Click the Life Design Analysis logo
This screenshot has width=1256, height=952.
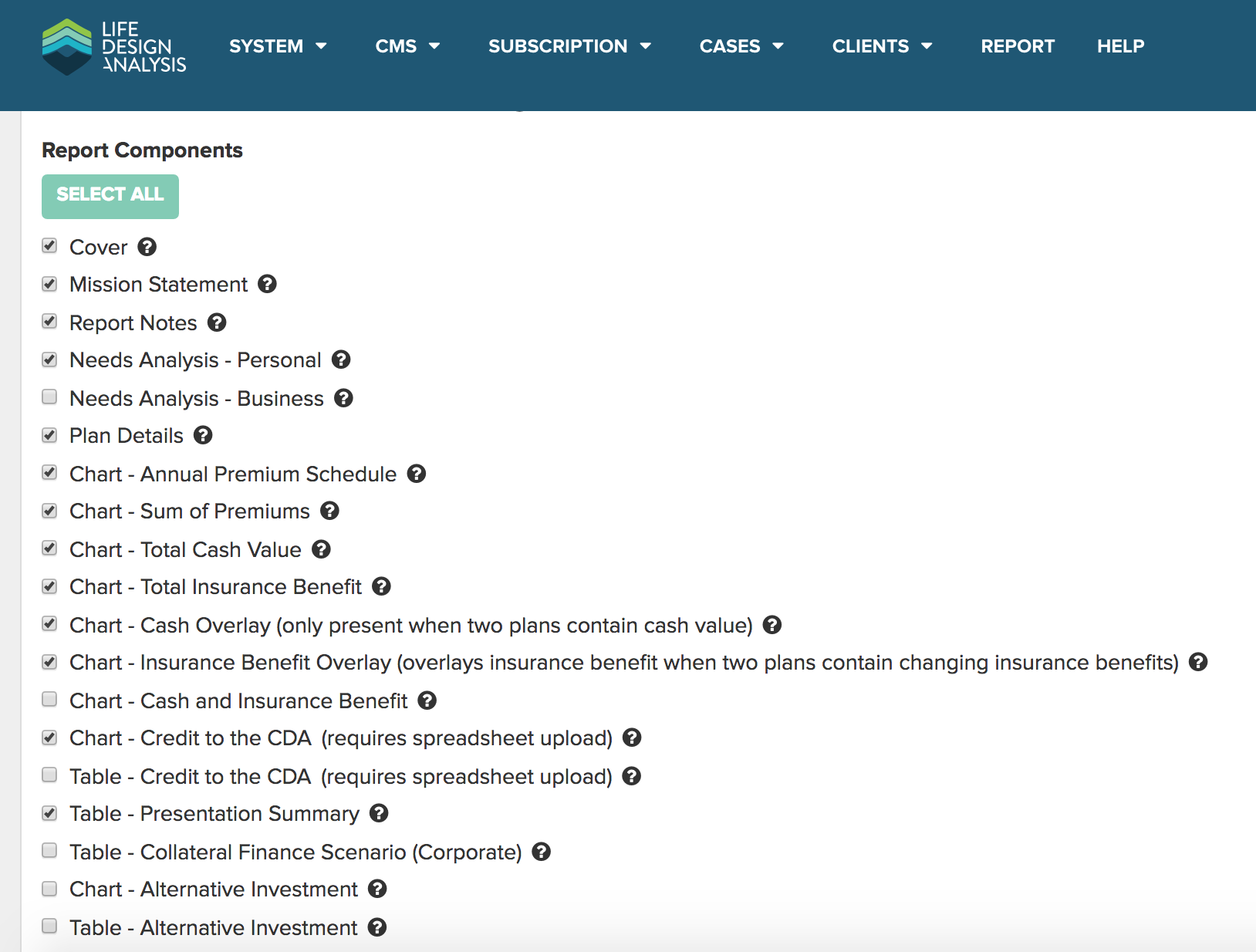114,47
